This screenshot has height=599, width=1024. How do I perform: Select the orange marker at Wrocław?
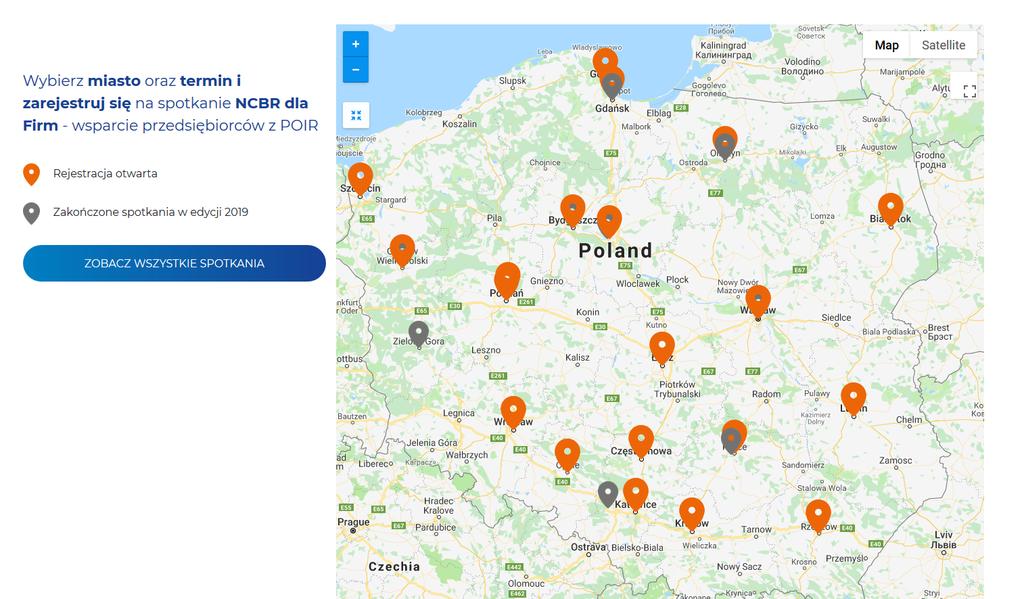point(513,412)
